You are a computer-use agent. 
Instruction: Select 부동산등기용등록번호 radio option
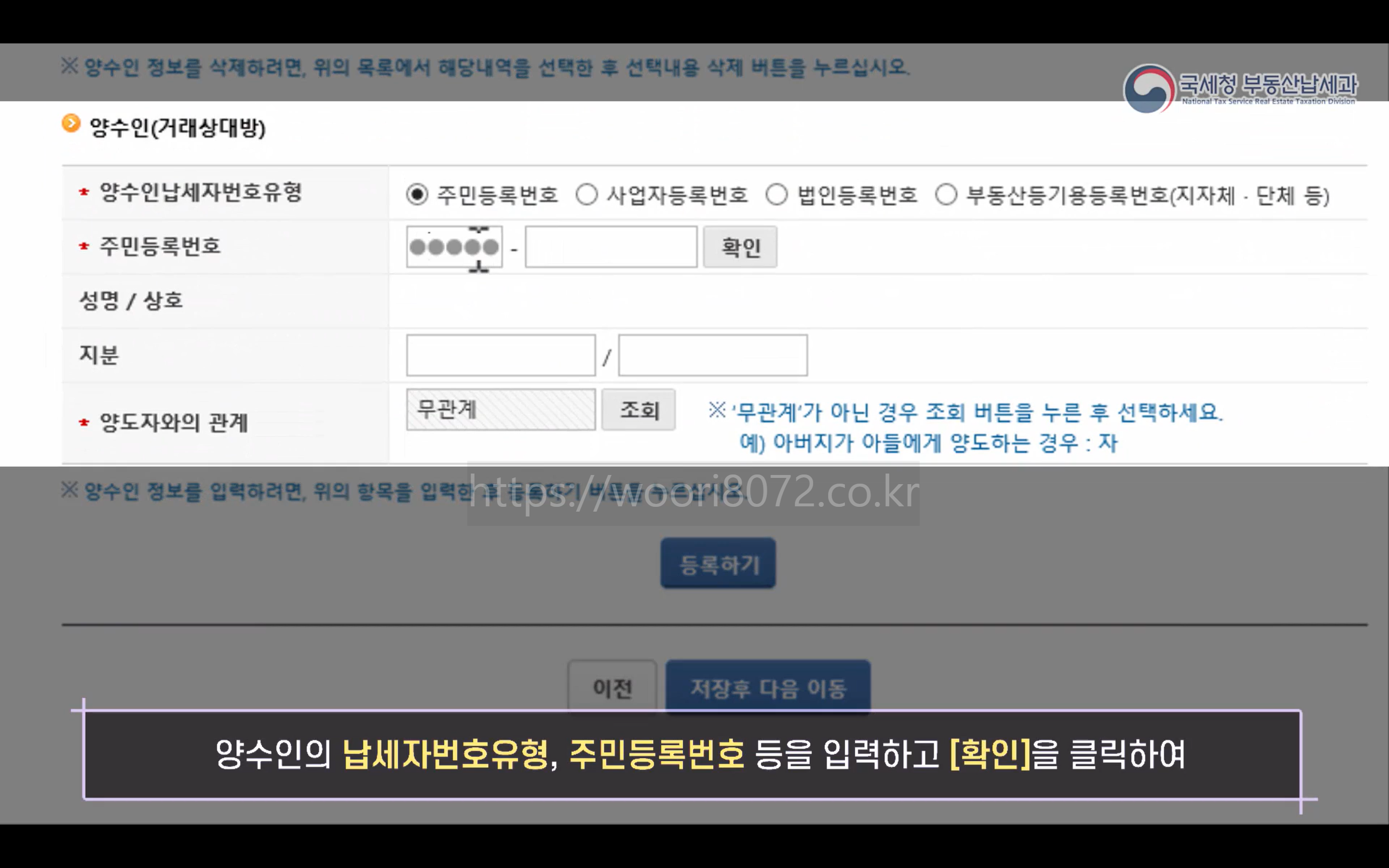click(946, 195)
